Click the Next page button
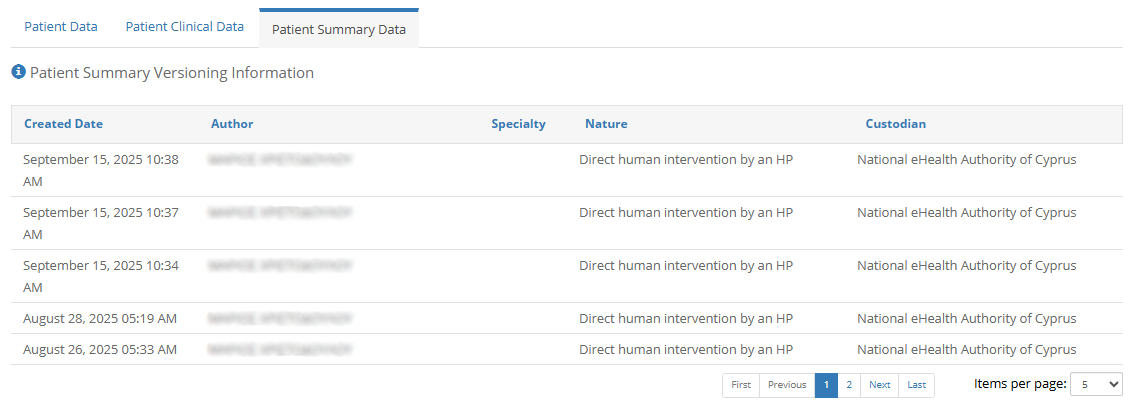This screenshot has height=404, width=1132. coord(879,385)
